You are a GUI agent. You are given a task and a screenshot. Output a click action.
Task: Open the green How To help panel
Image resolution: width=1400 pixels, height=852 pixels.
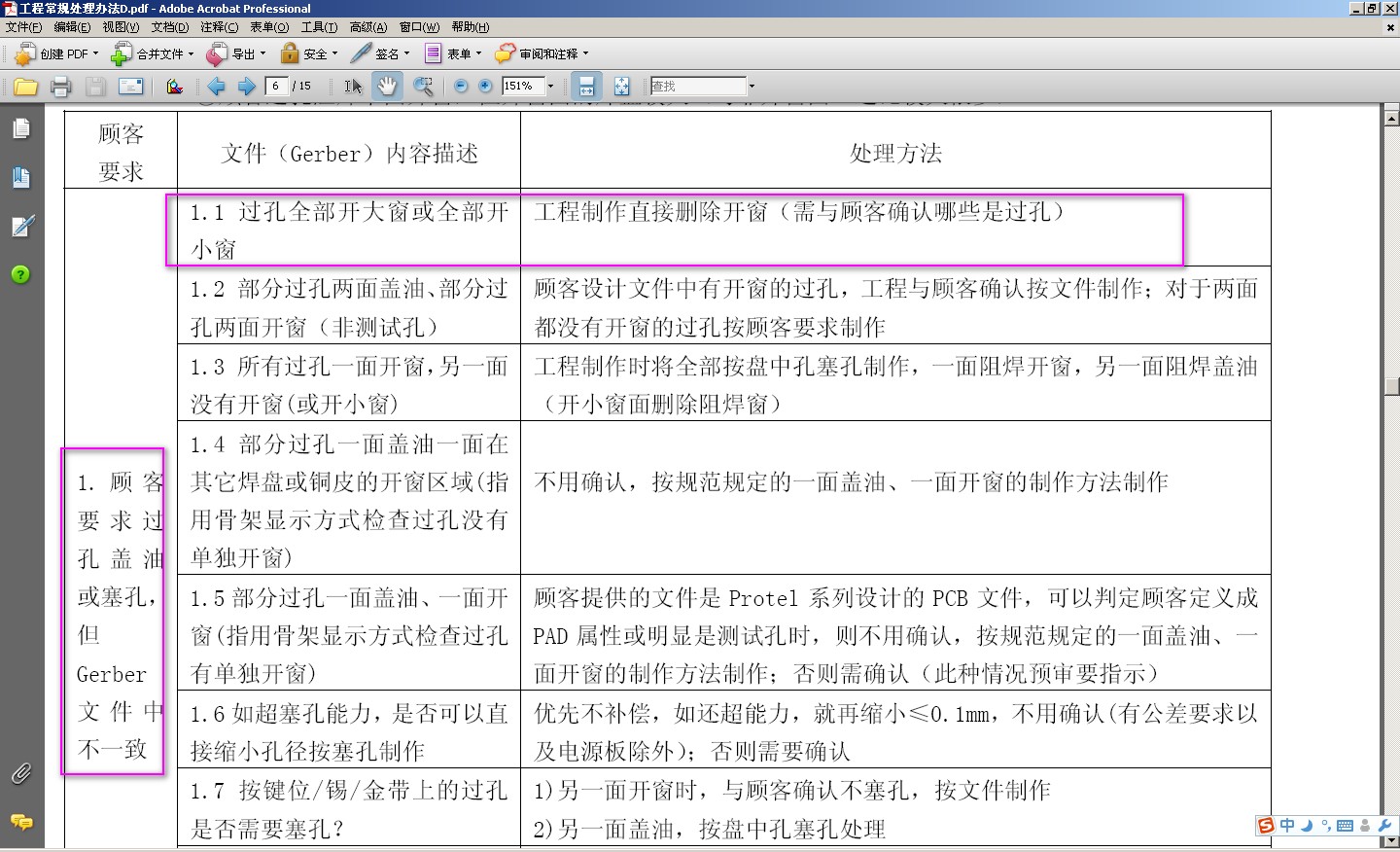[20, 275]
